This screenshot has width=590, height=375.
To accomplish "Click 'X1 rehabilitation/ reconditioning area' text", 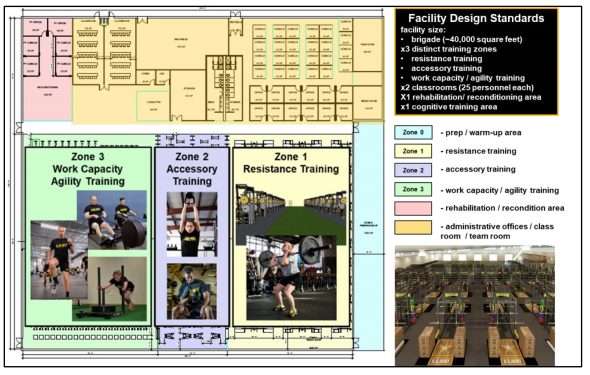I will [x=471, y=97].
